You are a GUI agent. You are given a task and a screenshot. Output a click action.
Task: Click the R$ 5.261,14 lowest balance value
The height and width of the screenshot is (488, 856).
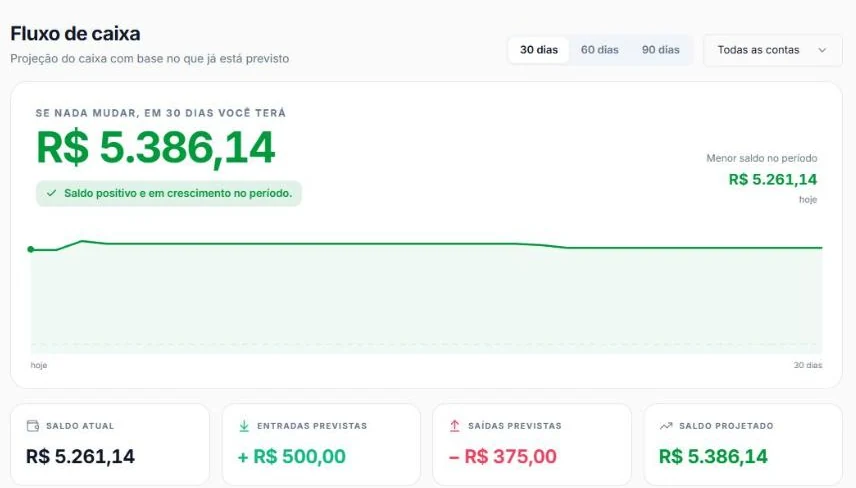[x=773, y=180]
